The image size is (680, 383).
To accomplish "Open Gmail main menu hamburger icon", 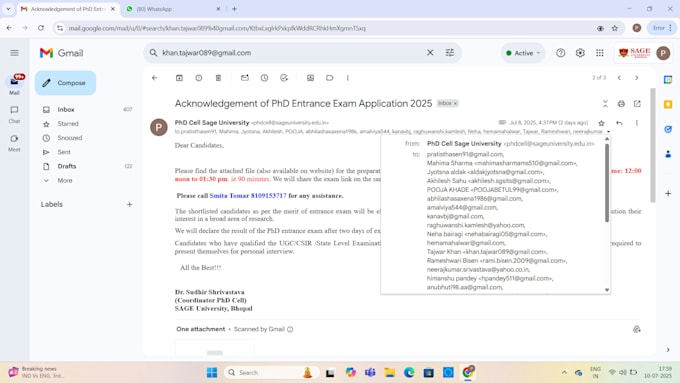I will (14, 53).
